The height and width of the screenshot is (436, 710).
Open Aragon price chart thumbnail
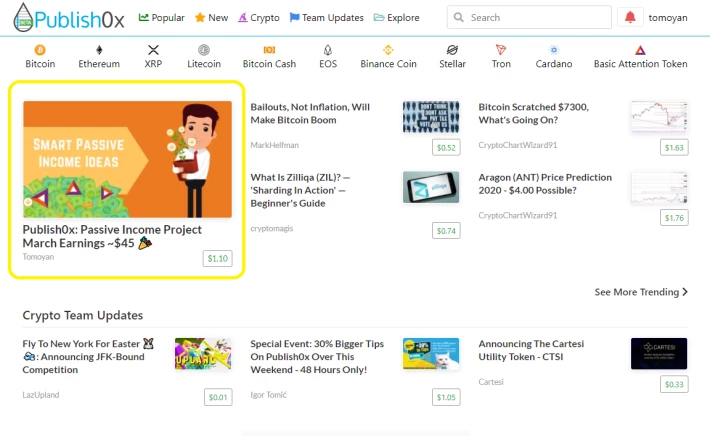[x=659, y=187]
